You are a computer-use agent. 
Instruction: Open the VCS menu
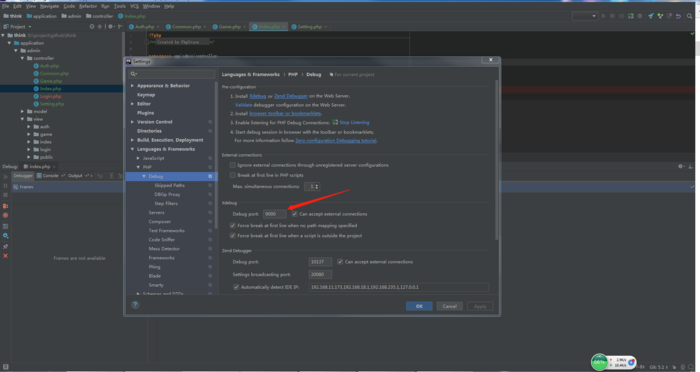pyautogui.click(x=134, y=6)
